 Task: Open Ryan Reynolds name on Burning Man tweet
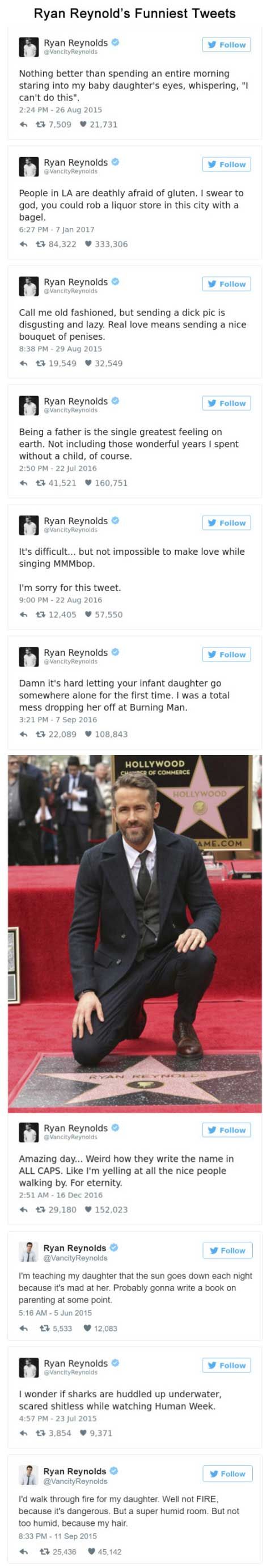[x=75, y=652]
